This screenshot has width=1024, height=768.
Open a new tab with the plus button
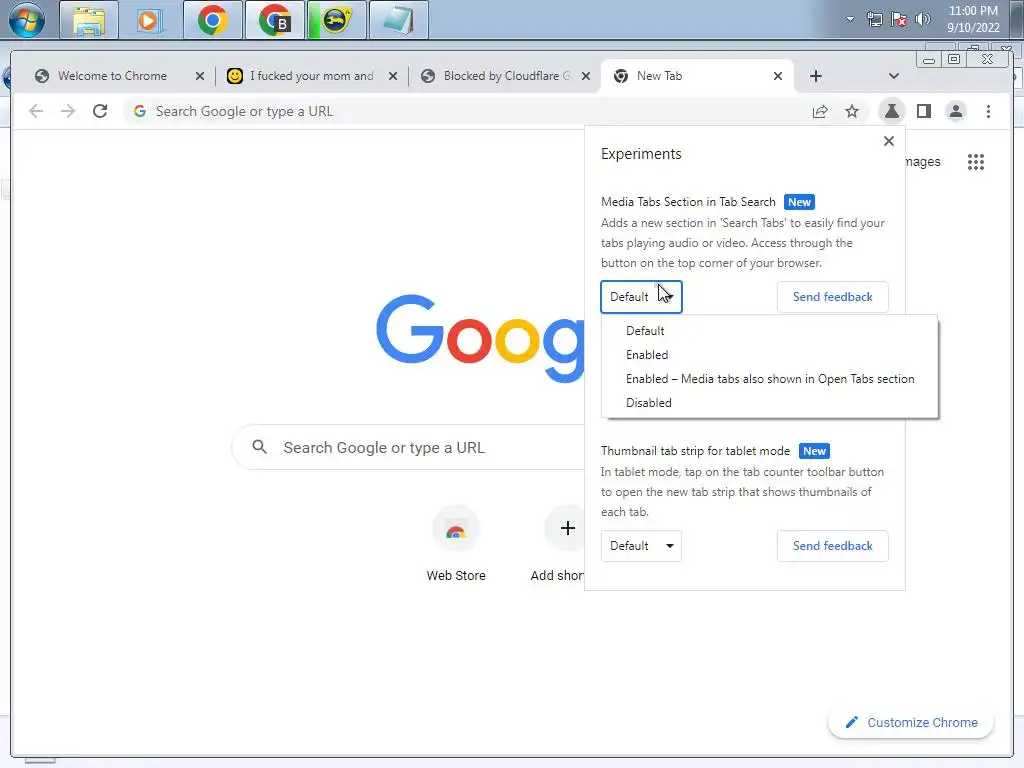point(815,76)
